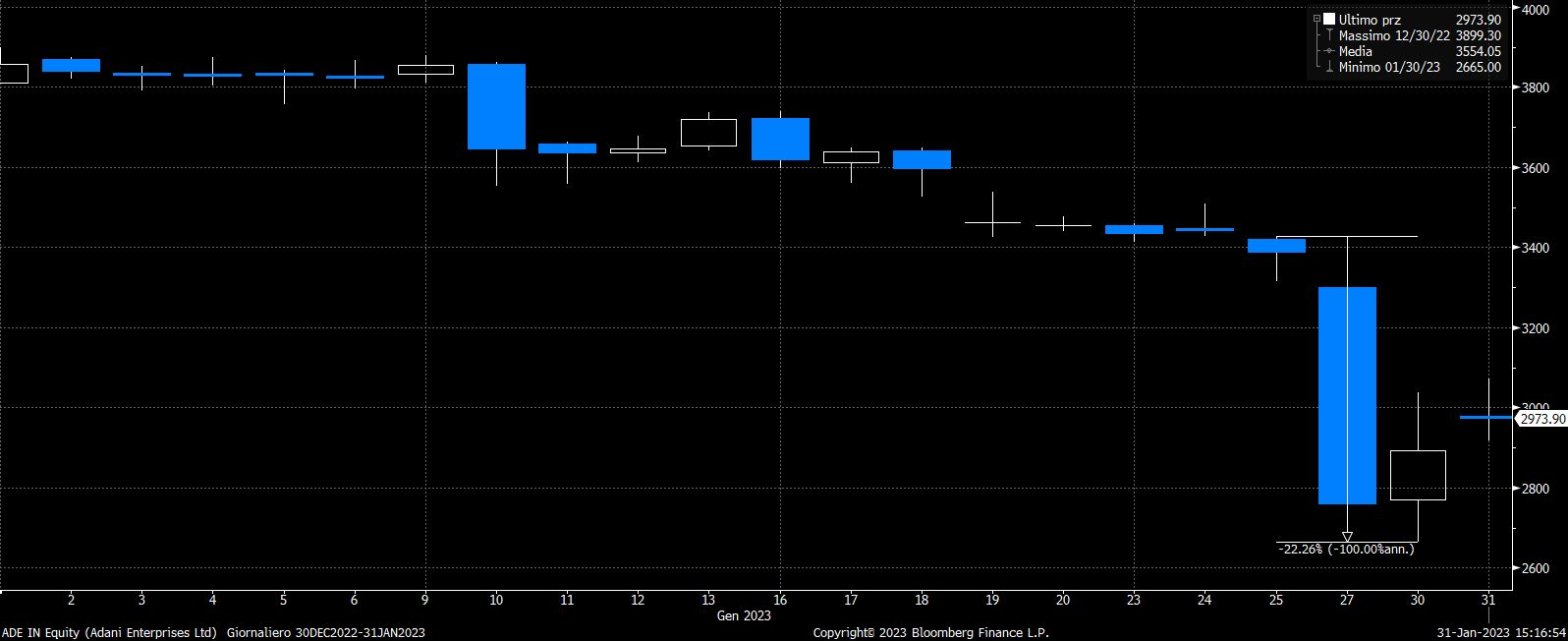Select the blue candle for January 2
The height and width of the screenshot is (641, 1568).
[71, 65]
